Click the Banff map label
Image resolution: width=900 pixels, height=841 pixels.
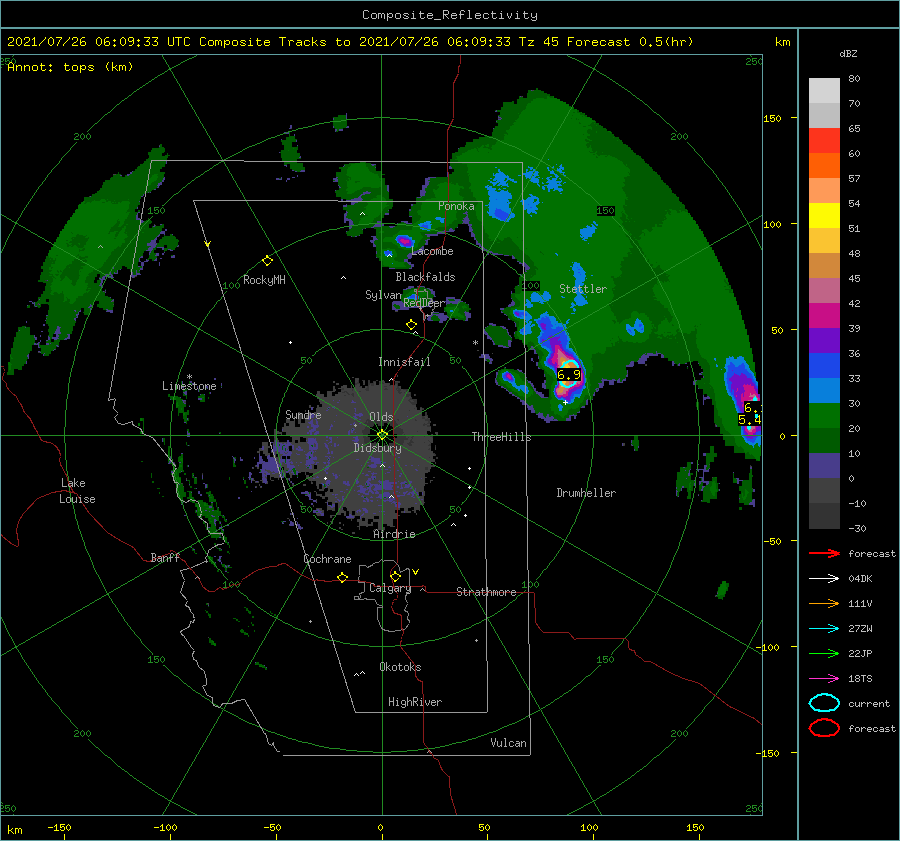pyautogui.click(x=165, y=558)
